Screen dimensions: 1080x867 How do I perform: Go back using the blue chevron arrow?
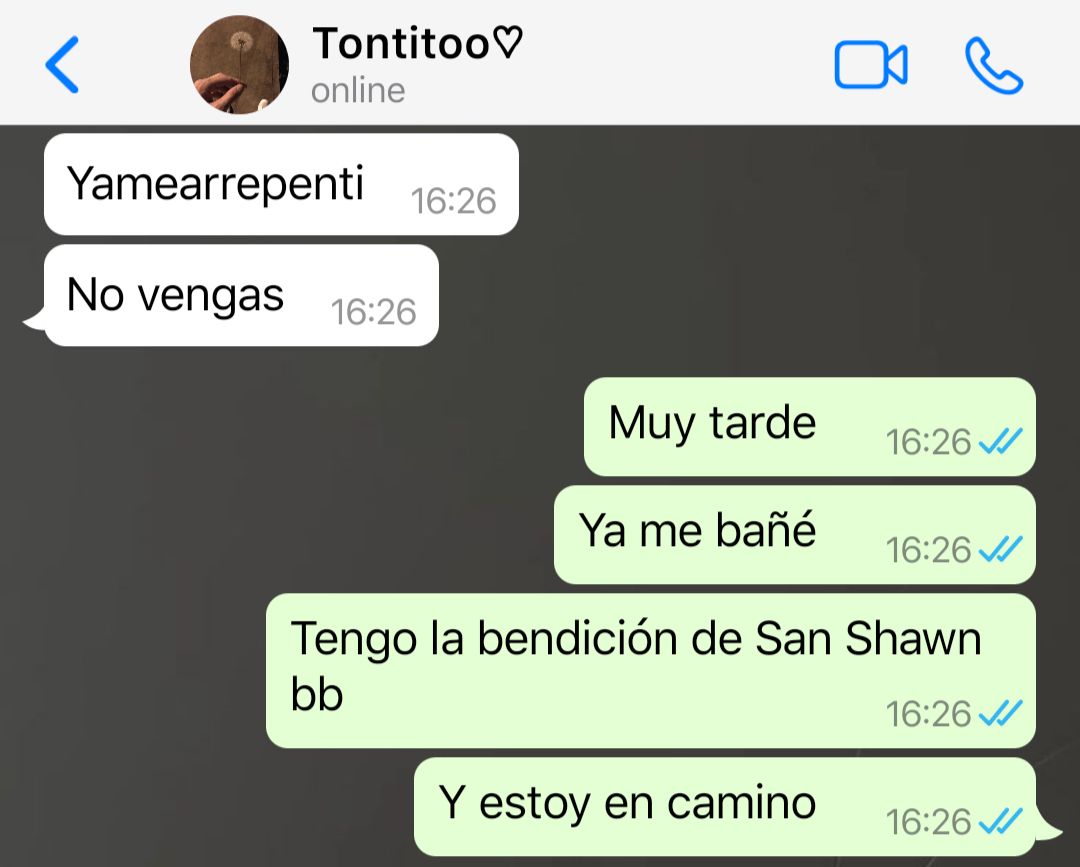pyautogui.click(x=62, y=65)
